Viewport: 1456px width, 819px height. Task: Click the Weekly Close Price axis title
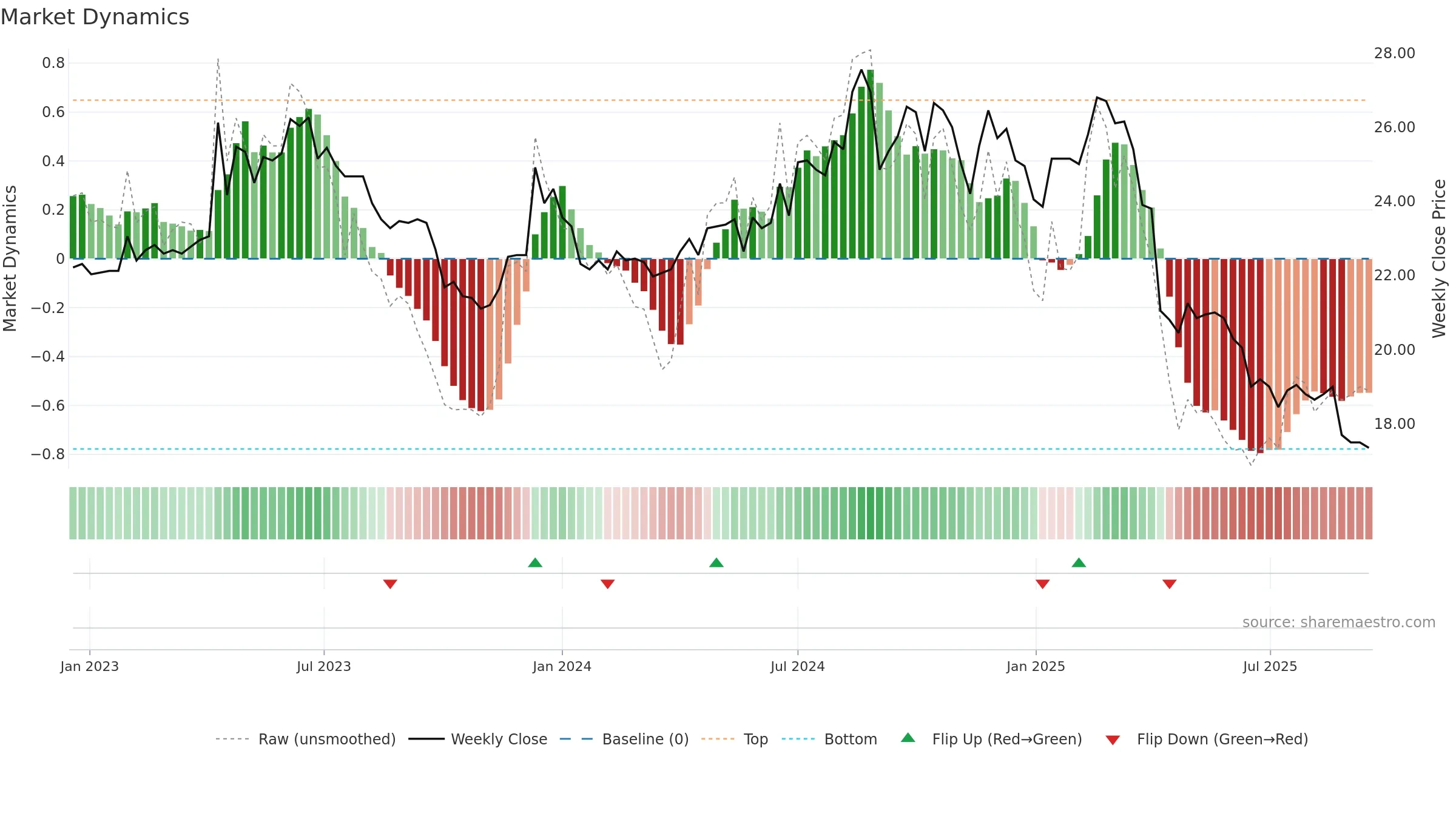click(x=1440, y=258)
